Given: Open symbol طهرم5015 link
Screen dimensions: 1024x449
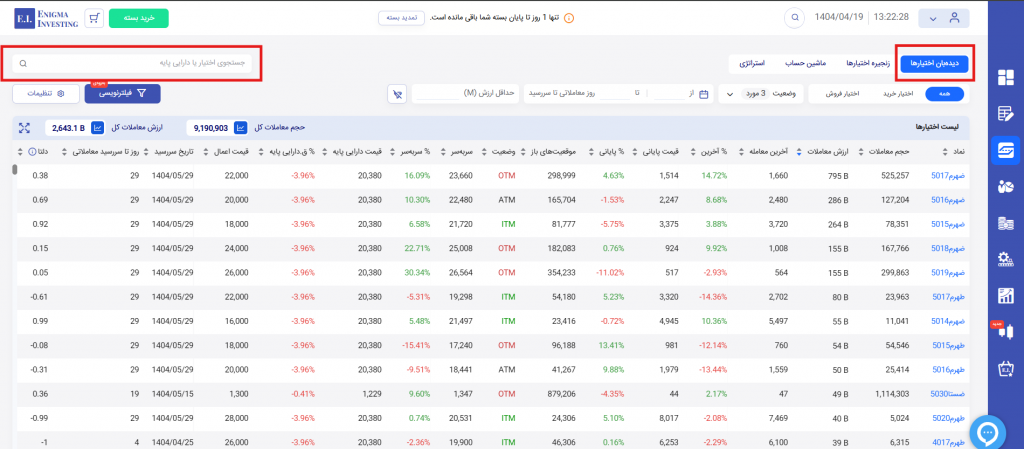Looking at the screenshot, I should pos(948,345).
